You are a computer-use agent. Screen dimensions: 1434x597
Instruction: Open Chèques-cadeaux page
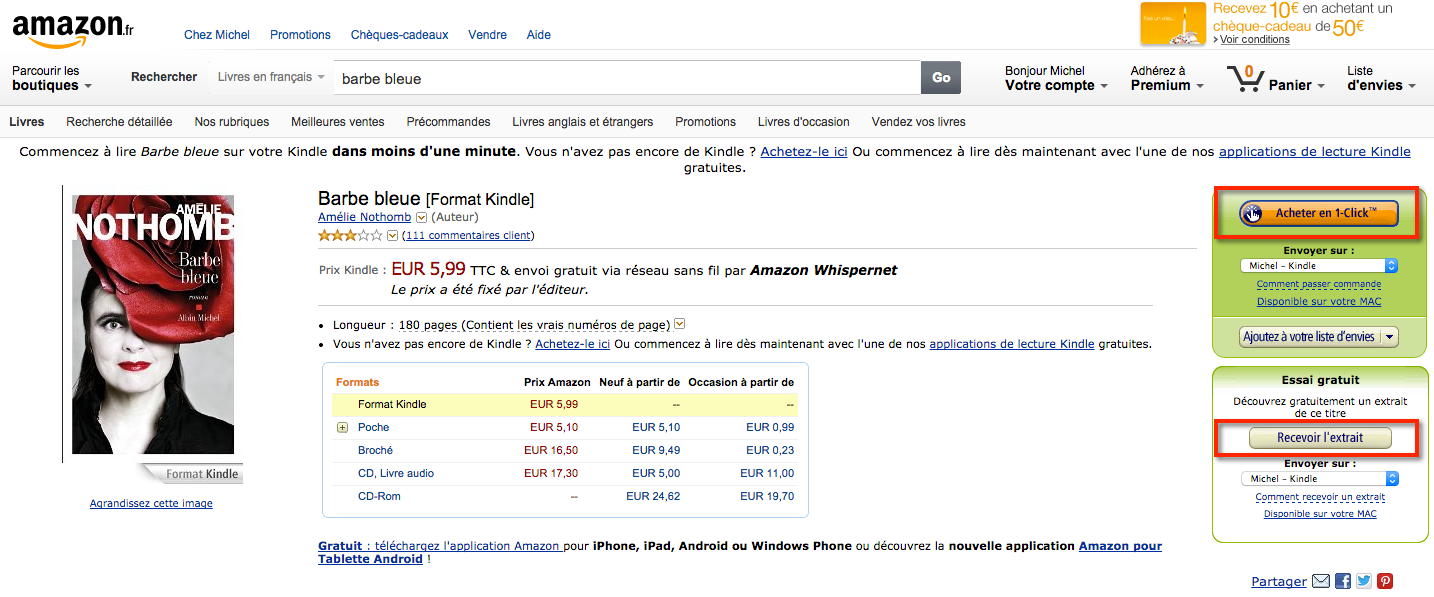(399, 35)
